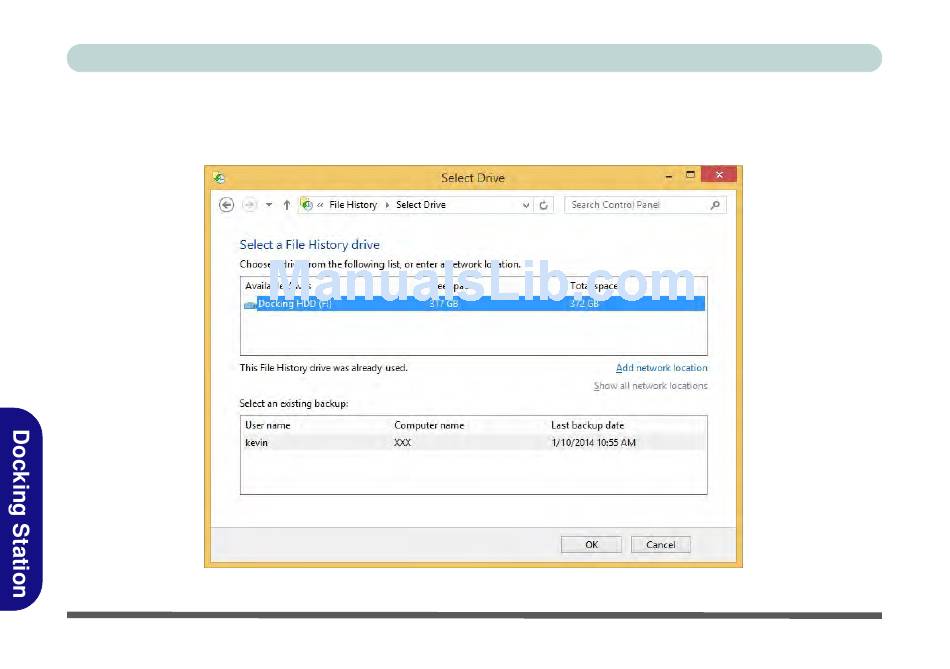The width and height of the screenshot is (950, 669).
Task: Click the address bar location icon
Action: coord(307,205)
